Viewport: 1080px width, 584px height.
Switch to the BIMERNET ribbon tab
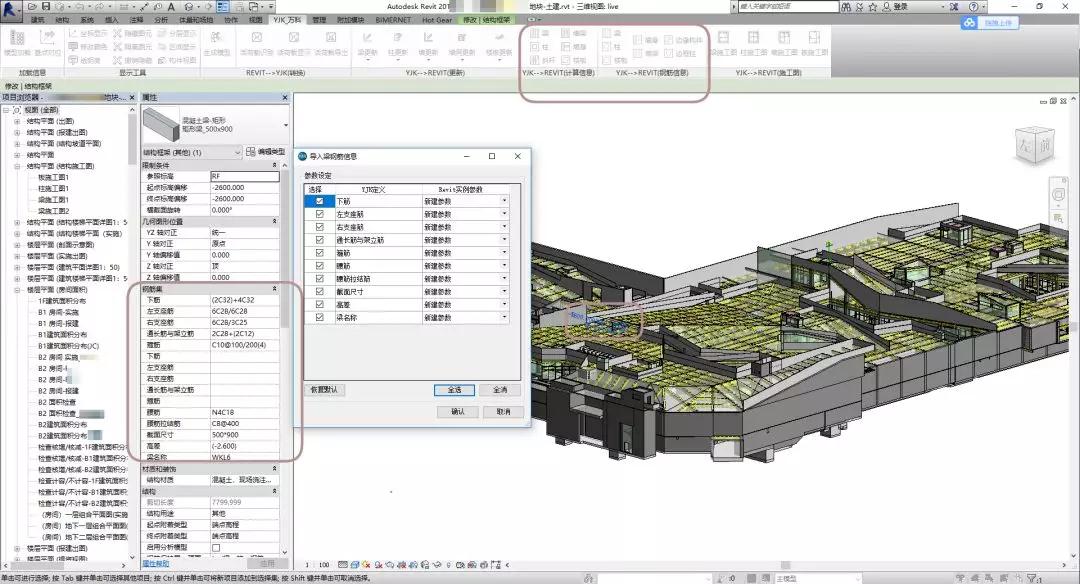click(x=392, y=21)
